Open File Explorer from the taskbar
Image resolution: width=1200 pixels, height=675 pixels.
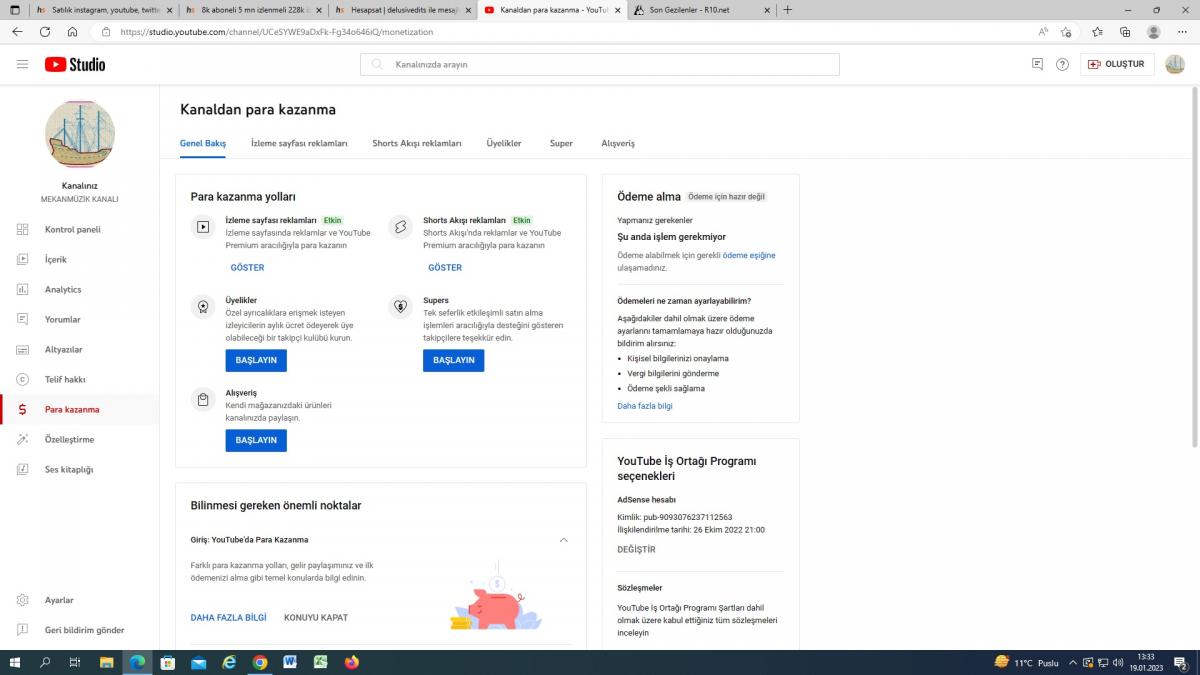(x=107, y=662)
